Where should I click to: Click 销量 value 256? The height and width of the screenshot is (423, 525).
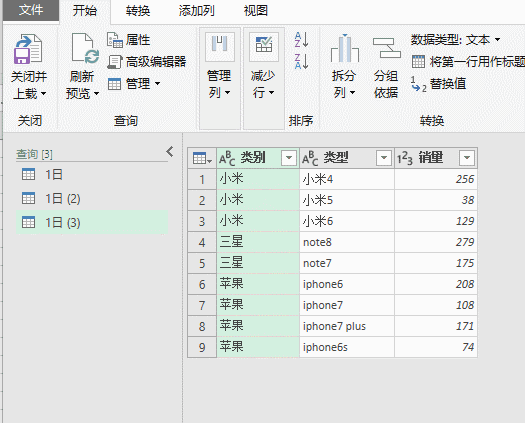click(x=436, y=180)
